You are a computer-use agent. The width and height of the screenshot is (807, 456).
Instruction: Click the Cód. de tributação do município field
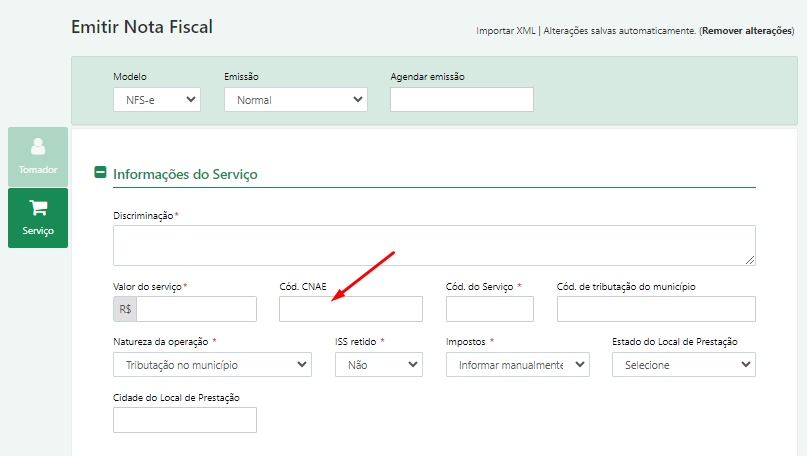(656, 309)
